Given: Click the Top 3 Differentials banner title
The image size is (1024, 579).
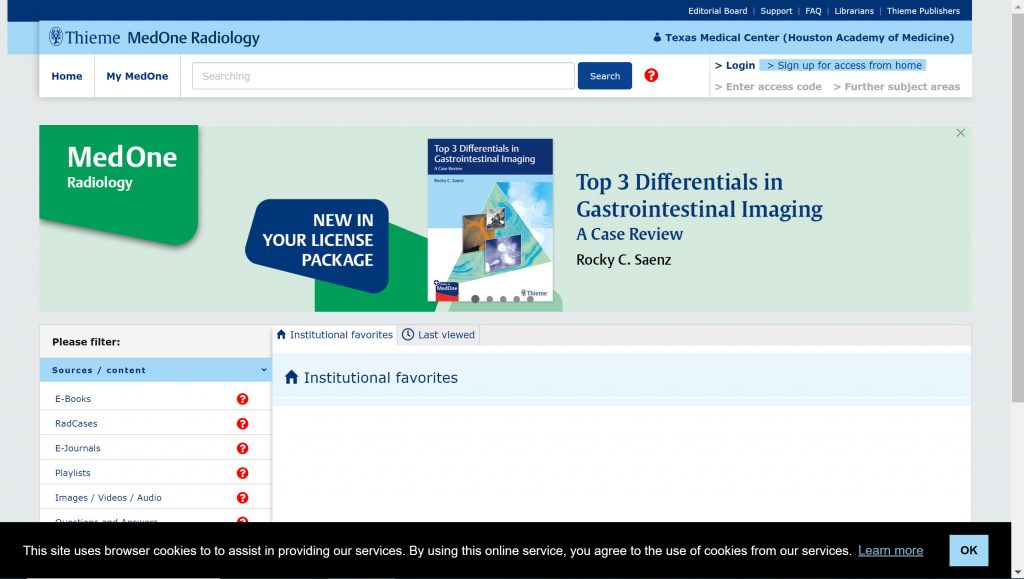Looking at the screenshot, I should [699, 195].
